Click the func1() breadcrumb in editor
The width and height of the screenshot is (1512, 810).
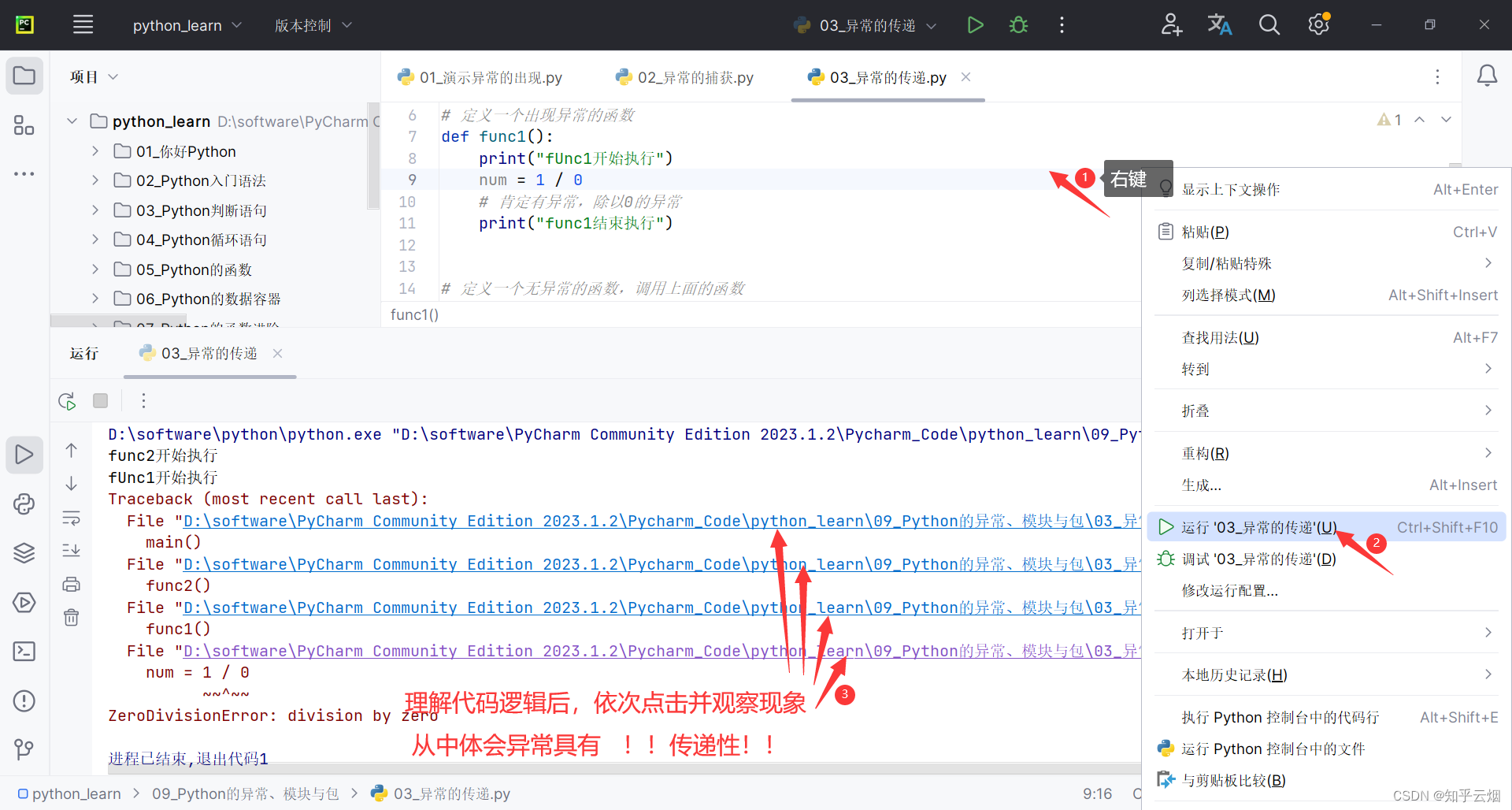pos(415,314)
